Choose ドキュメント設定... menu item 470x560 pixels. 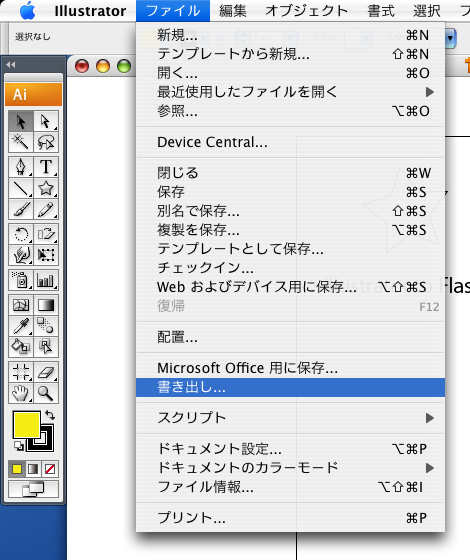pos(290,449)
